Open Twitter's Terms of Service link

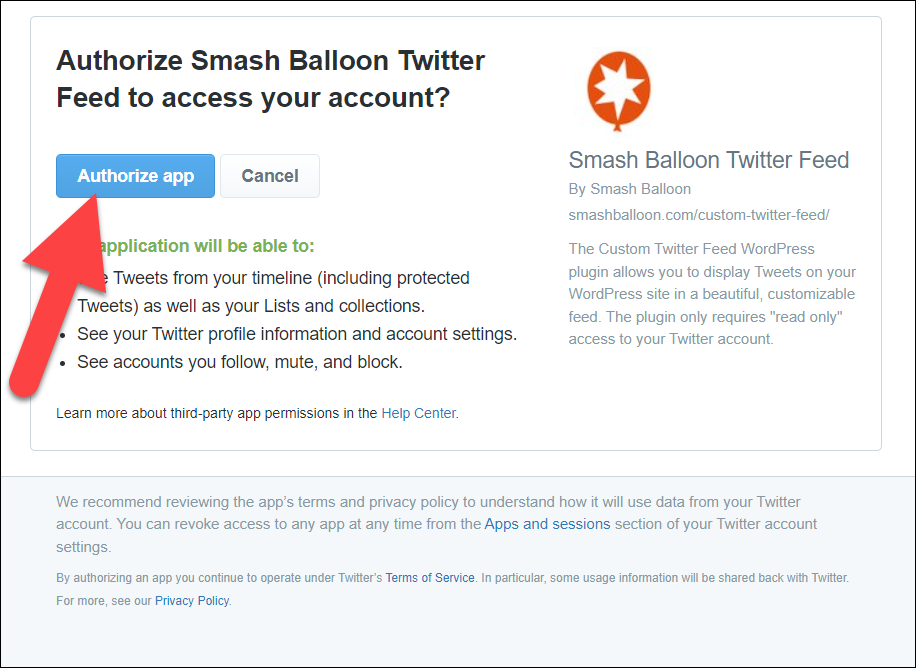point(430,578)
